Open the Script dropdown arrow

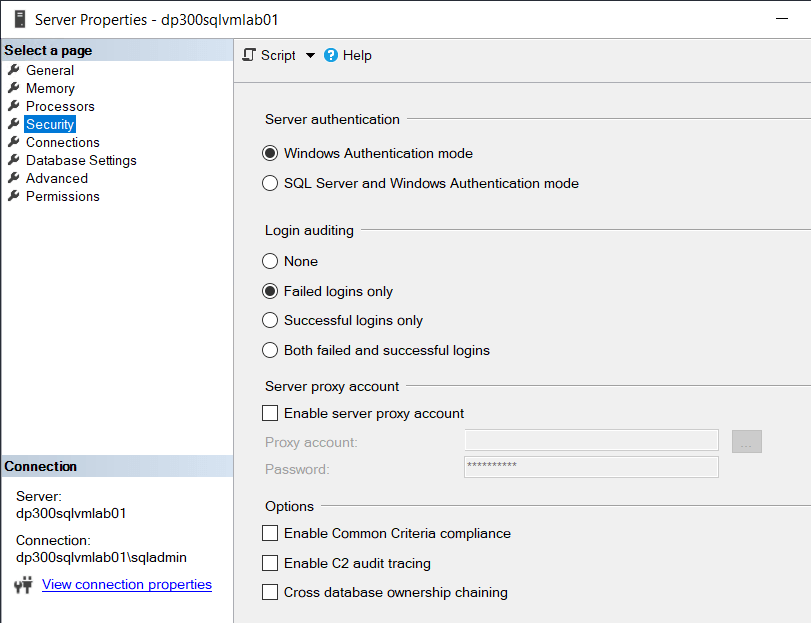click(x=310, y=56)
